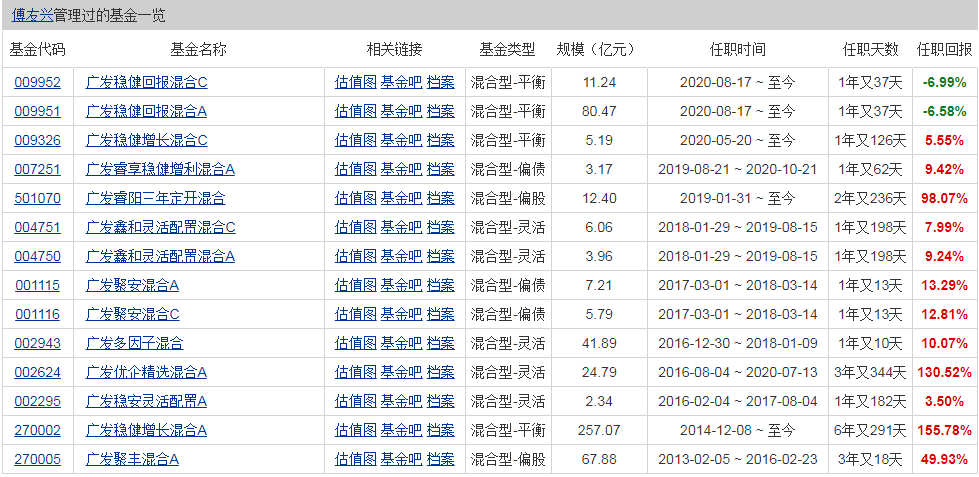Click the 规模（亿元） column header

598,49
